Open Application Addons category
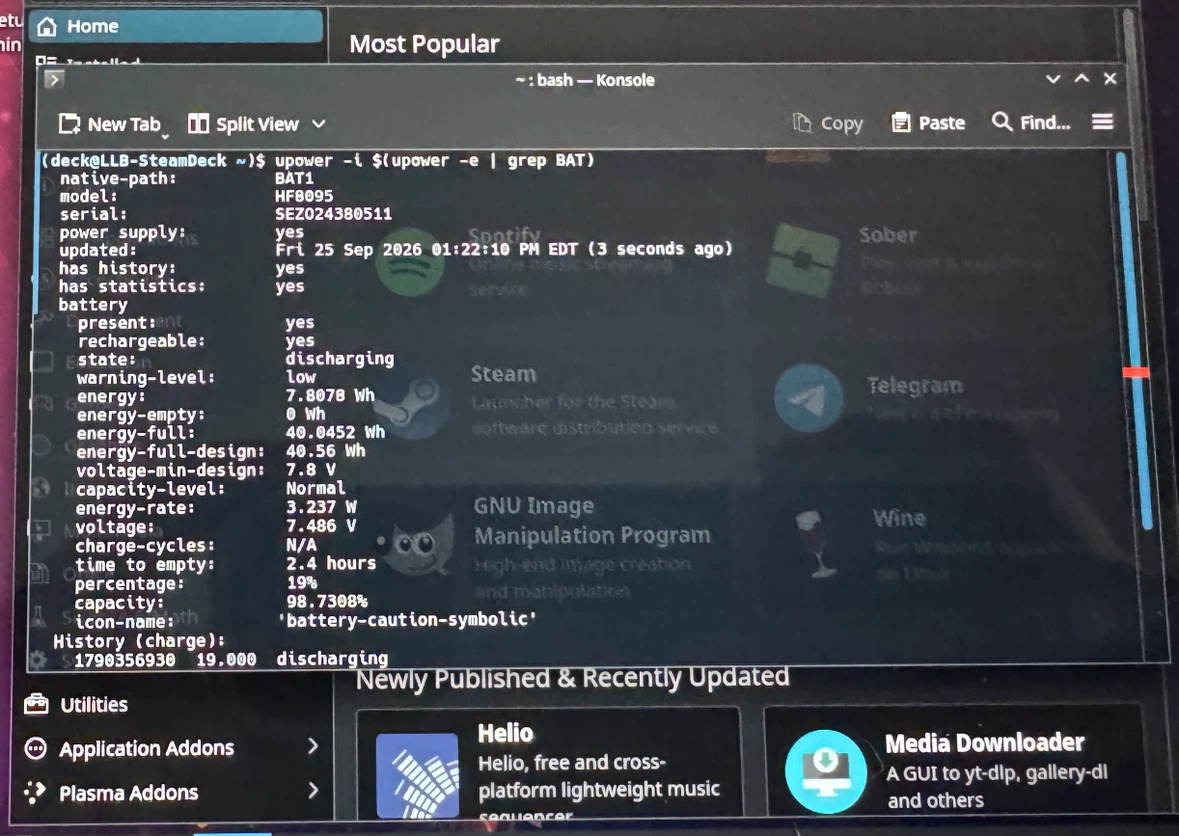Image resolution: width=1179 pixels, height=836 pixels. (x=173, y=748)
